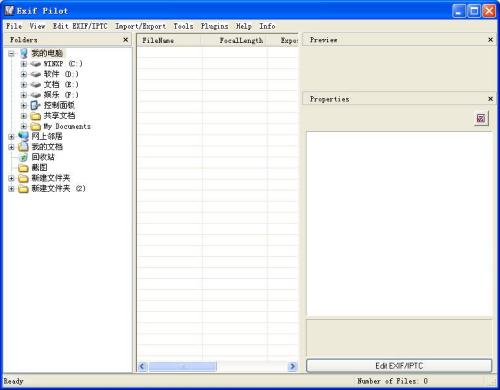Viewport: 500px width, 390px height.
Task: Select the 娱乐 (F:) drive icon
Action: click(x=36, y=95)
